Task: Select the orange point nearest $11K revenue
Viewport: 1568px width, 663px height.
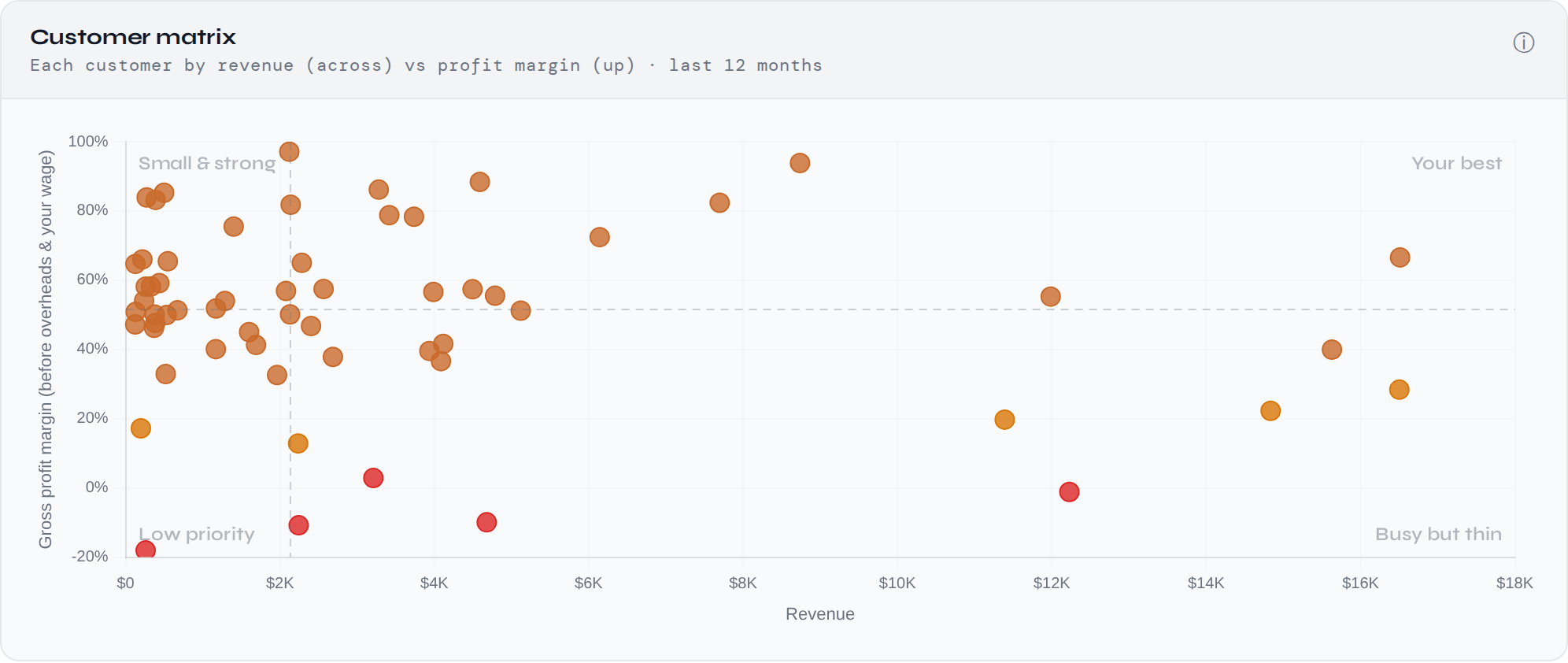Action: (1004, 420)
